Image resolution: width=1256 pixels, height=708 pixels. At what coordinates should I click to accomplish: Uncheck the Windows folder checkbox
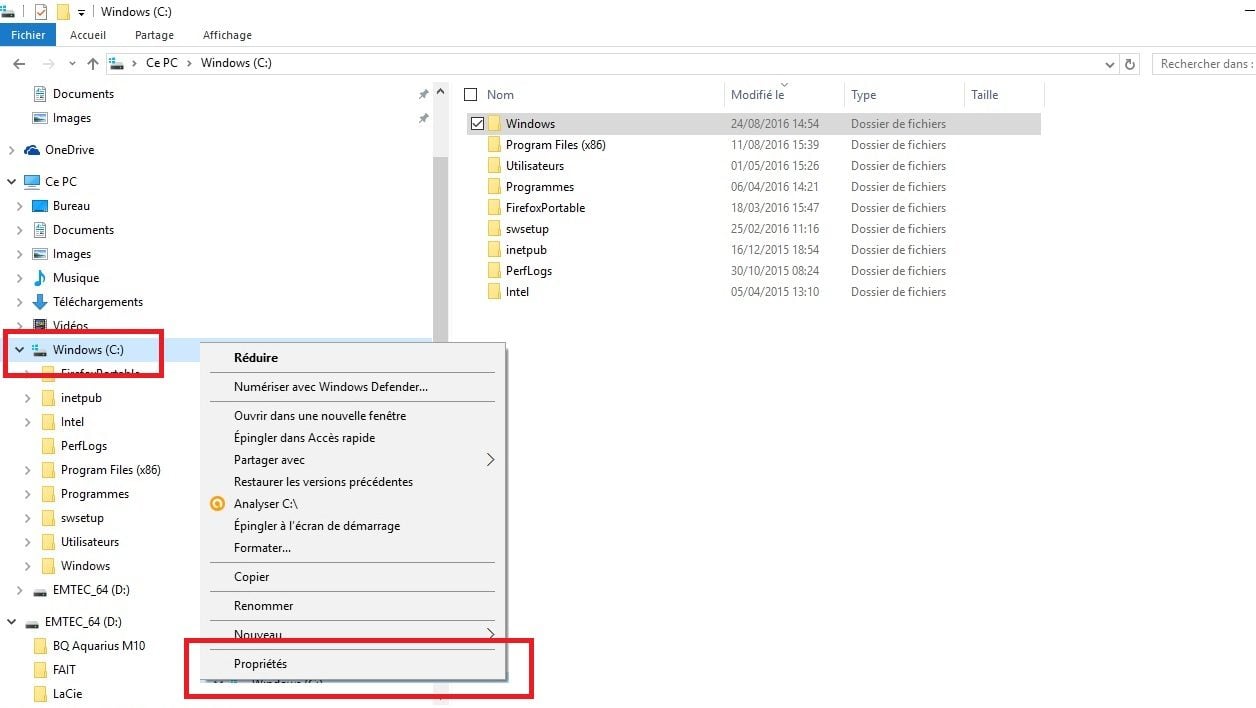(477, 124)
